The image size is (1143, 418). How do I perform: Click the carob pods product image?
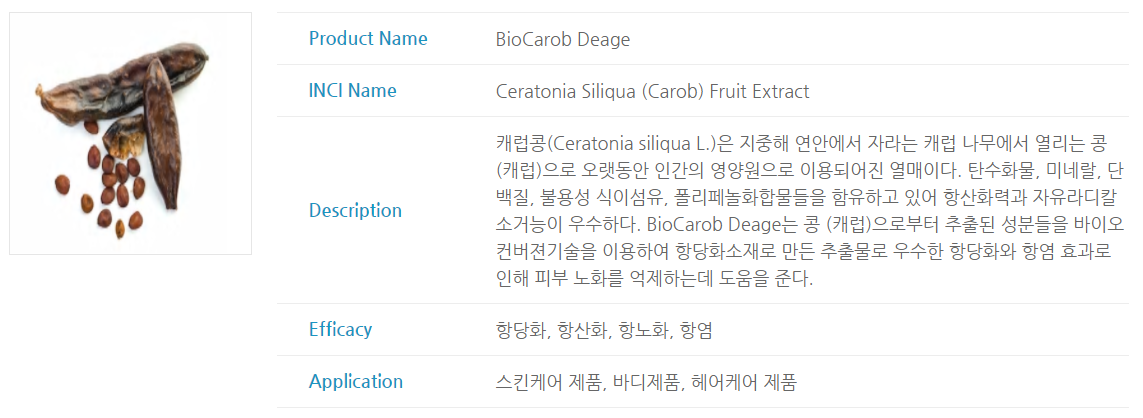[x=130, y=133]
